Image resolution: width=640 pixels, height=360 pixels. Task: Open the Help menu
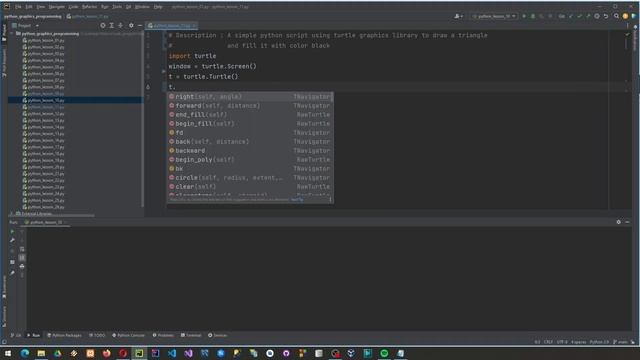click(158, 7)
